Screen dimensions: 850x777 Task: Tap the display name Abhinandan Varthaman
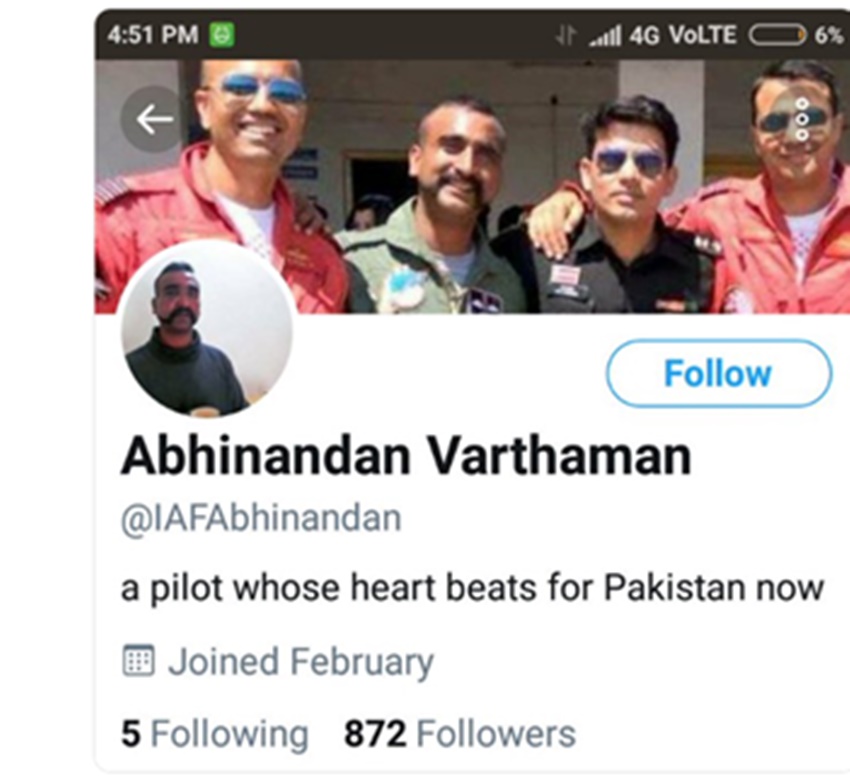(405, 457)
